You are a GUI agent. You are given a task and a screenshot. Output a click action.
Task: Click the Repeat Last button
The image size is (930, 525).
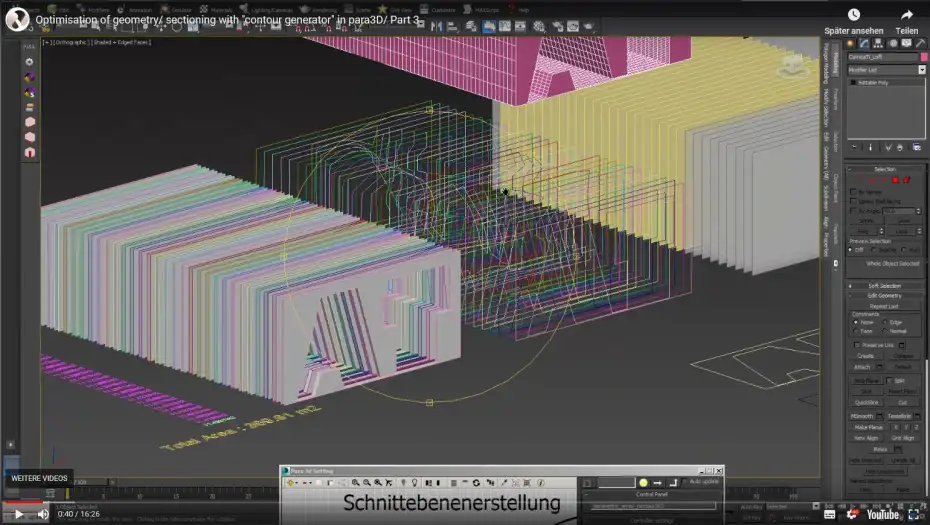(884, 306)
